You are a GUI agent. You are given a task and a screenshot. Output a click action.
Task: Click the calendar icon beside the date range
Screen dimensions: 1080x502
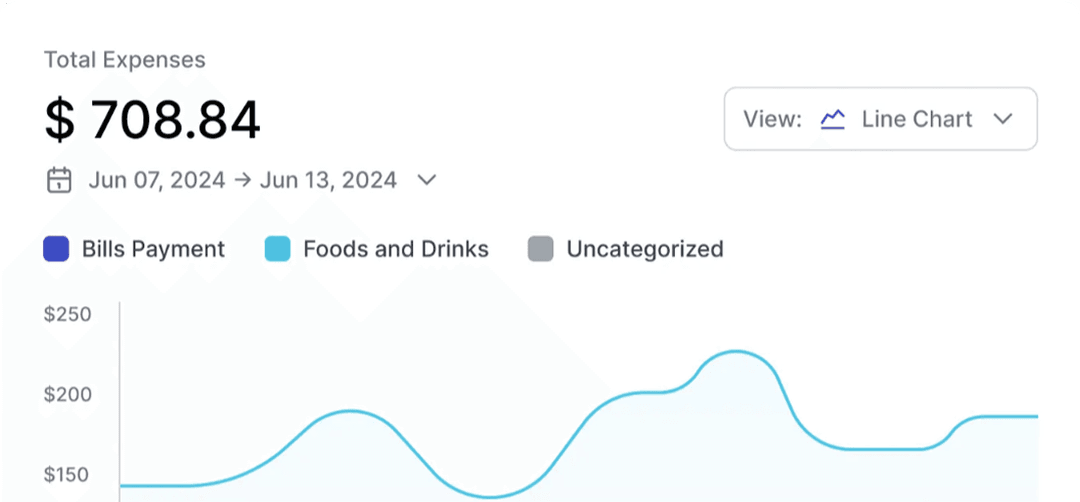(60, 181)
